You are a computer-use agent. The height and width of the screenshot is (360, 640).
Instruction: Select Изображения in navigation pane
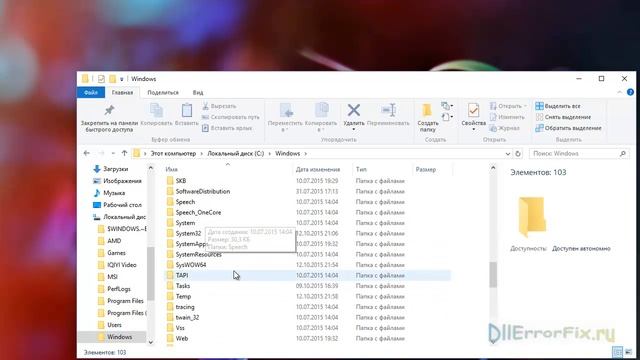(117, 181)
